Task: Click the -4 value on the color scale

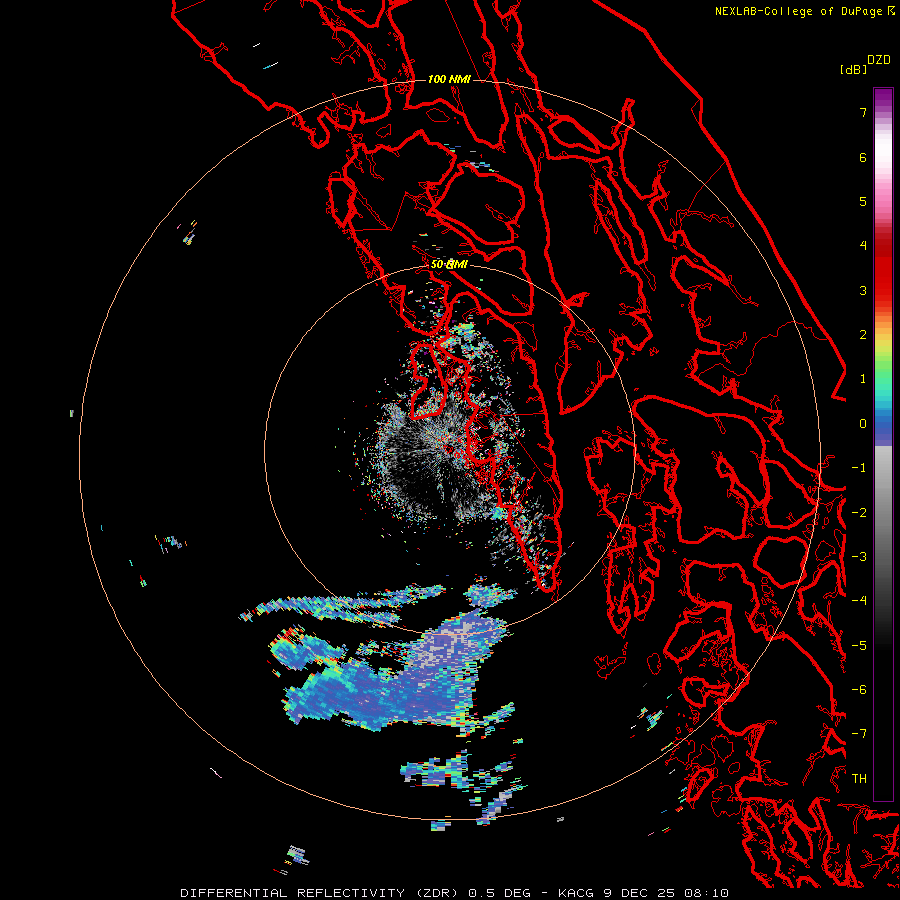Action: pos(859,600)
